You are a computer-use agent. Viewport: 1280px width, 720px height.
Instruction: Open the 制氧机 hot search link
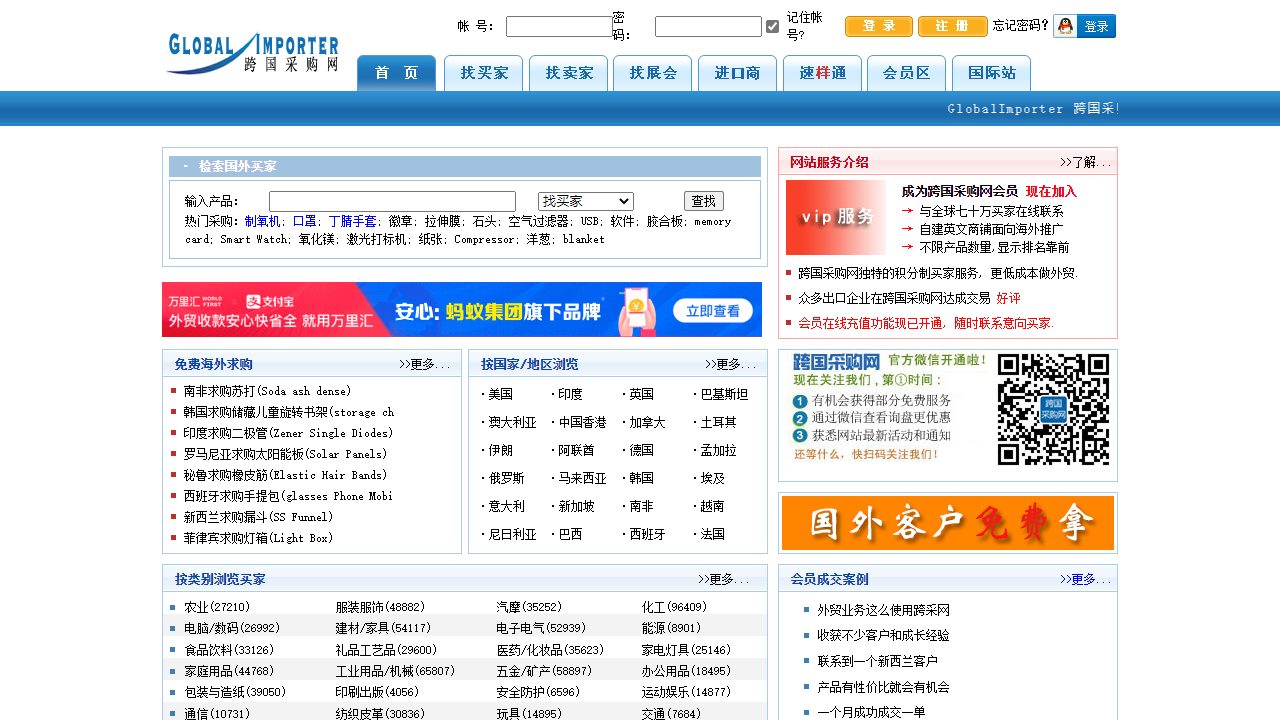click(262, 221)
